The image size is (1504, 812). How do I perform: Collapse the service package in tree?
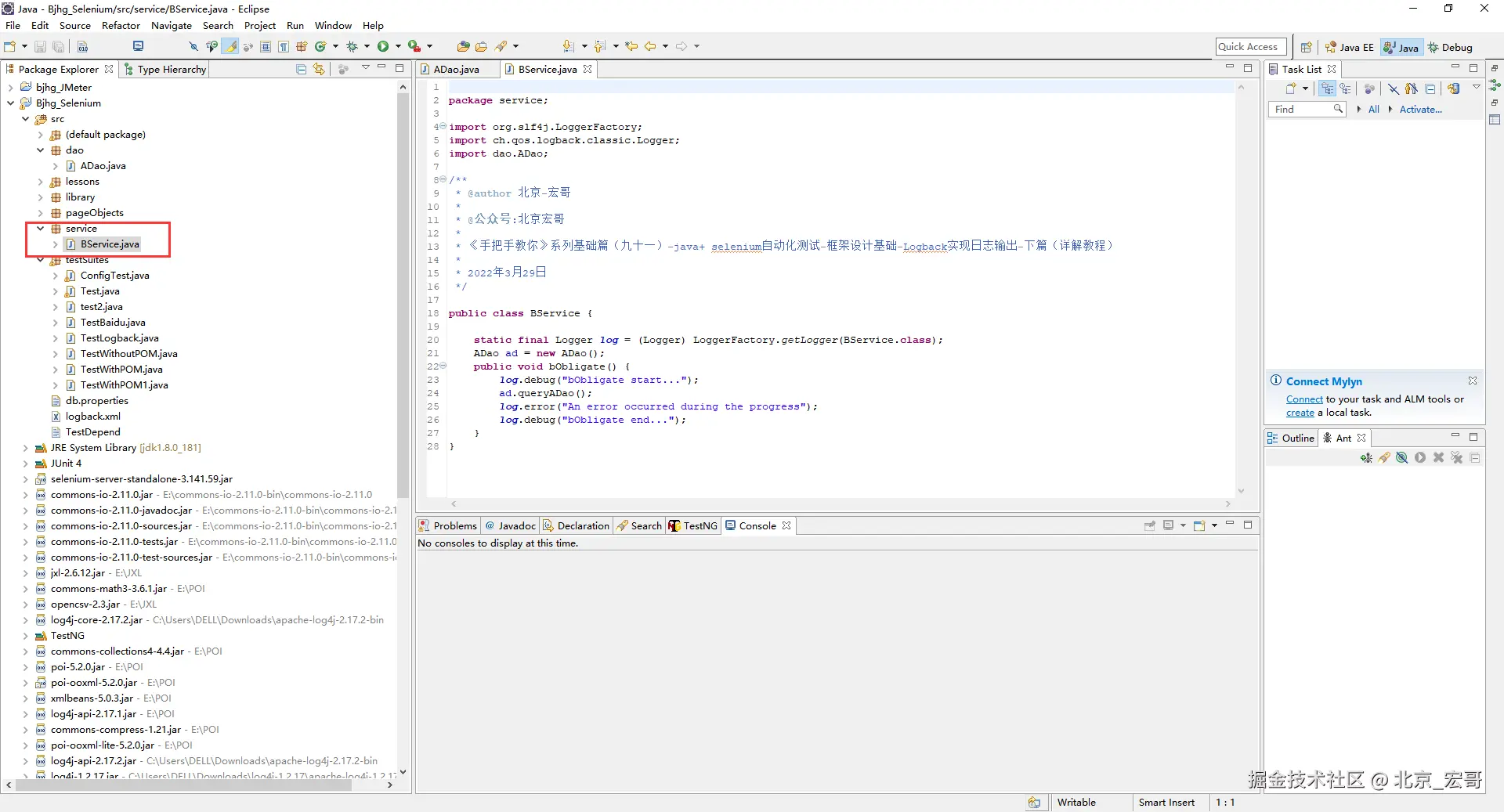pos(40,229)
